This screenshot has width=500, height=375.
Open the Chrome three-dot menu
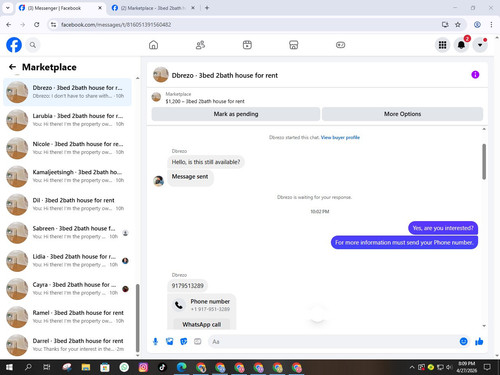point(491,25)
